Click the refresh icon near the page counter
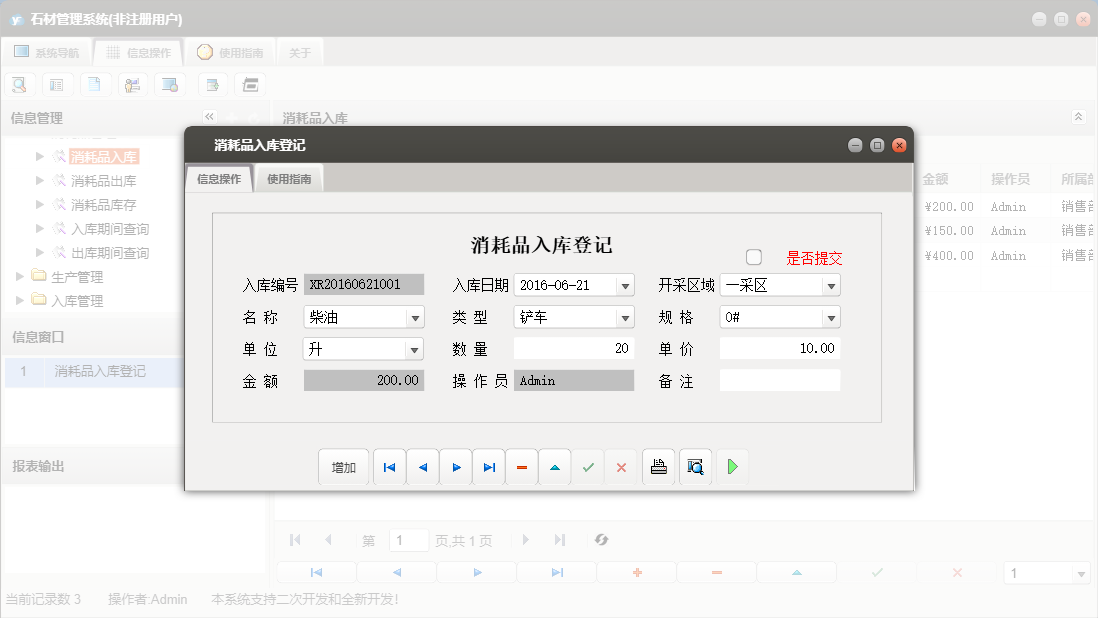This screenshot has height=618, width=1098. [600, 540]
